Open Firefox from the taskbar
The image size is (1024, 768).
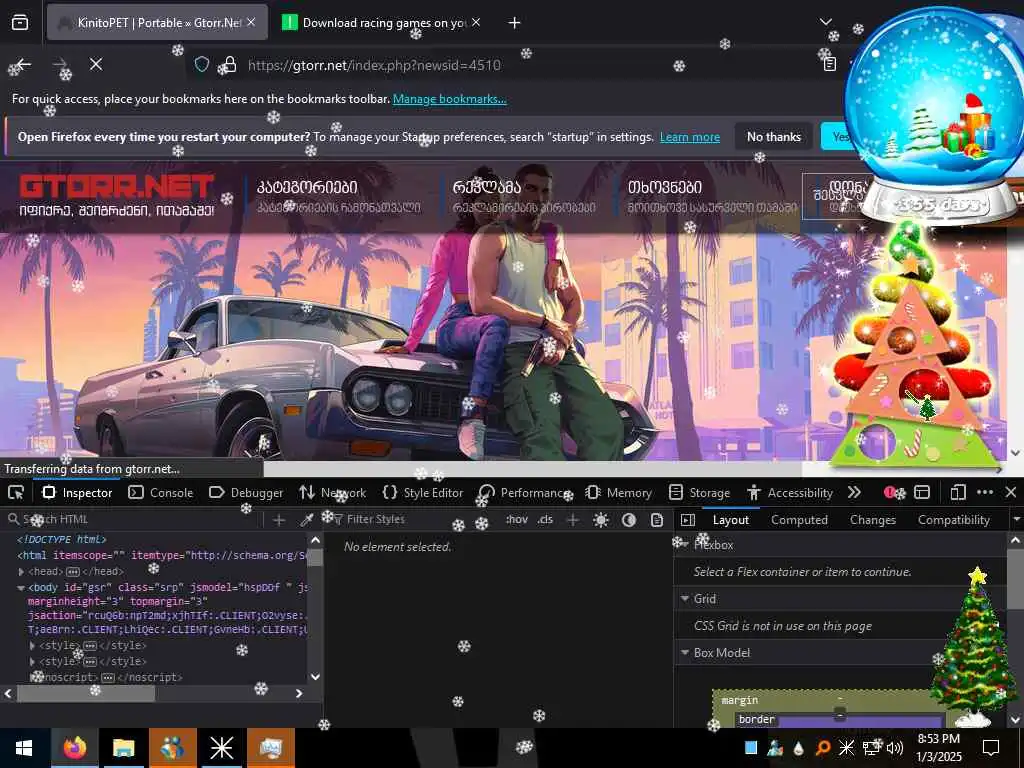click(74, 748)
